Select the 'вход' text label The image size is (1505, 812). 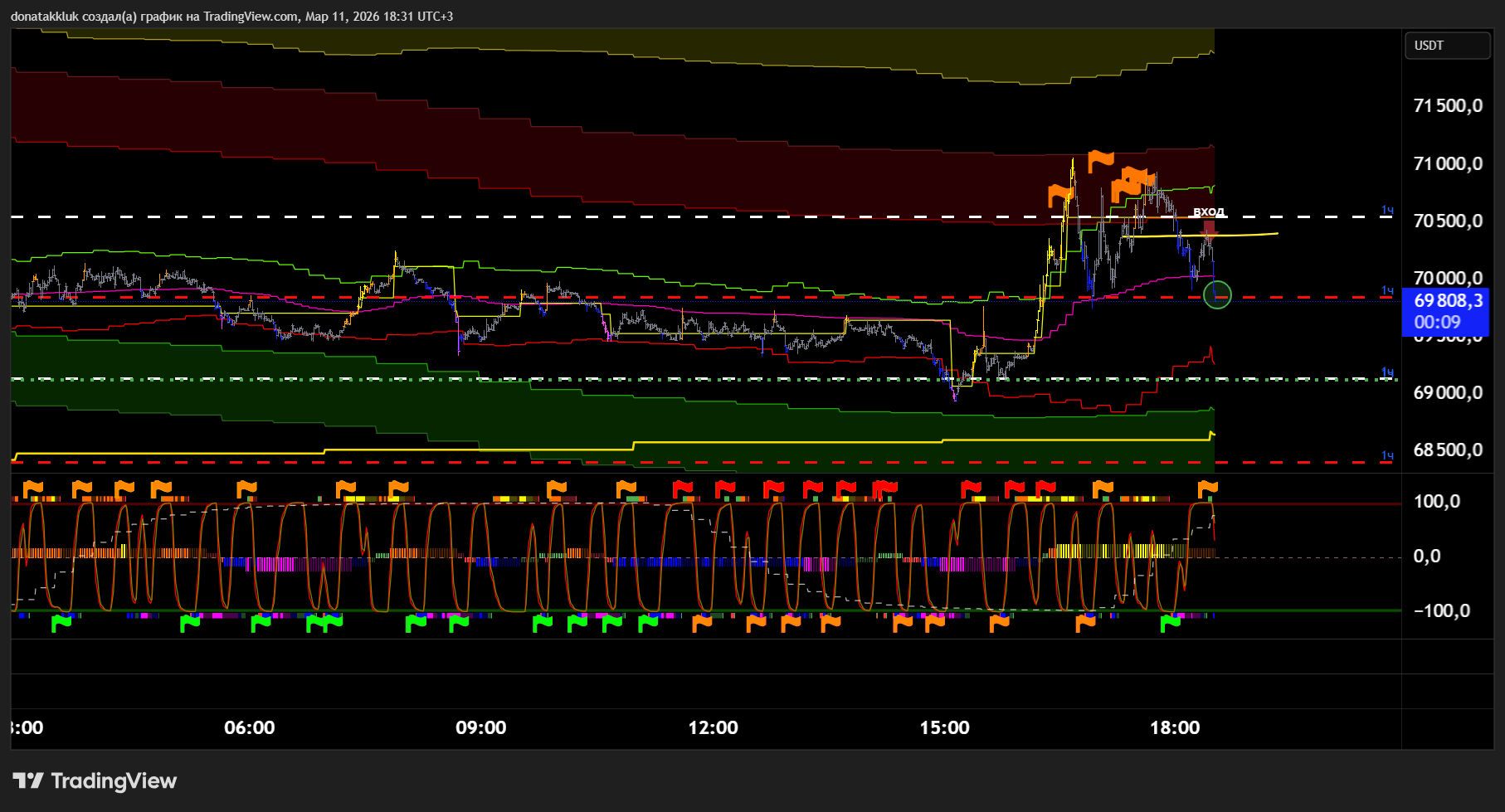[x=1209, y=212]
